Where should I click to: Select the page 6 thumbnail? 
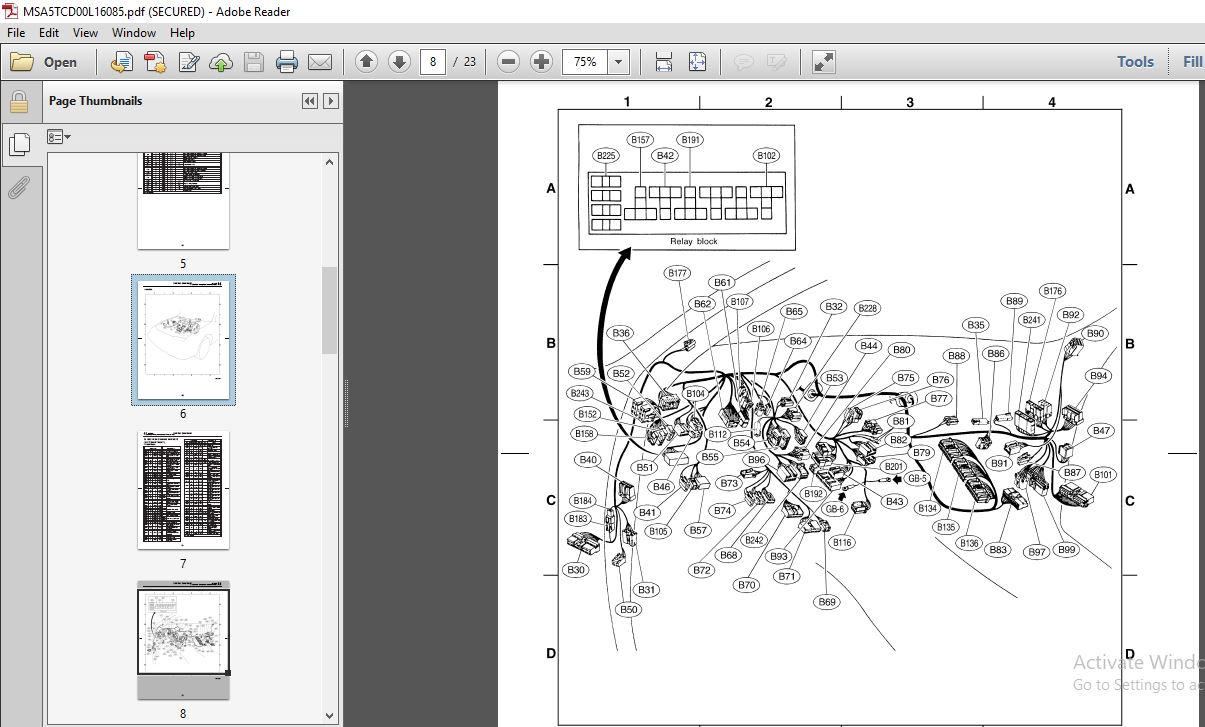tap(183, 340)
